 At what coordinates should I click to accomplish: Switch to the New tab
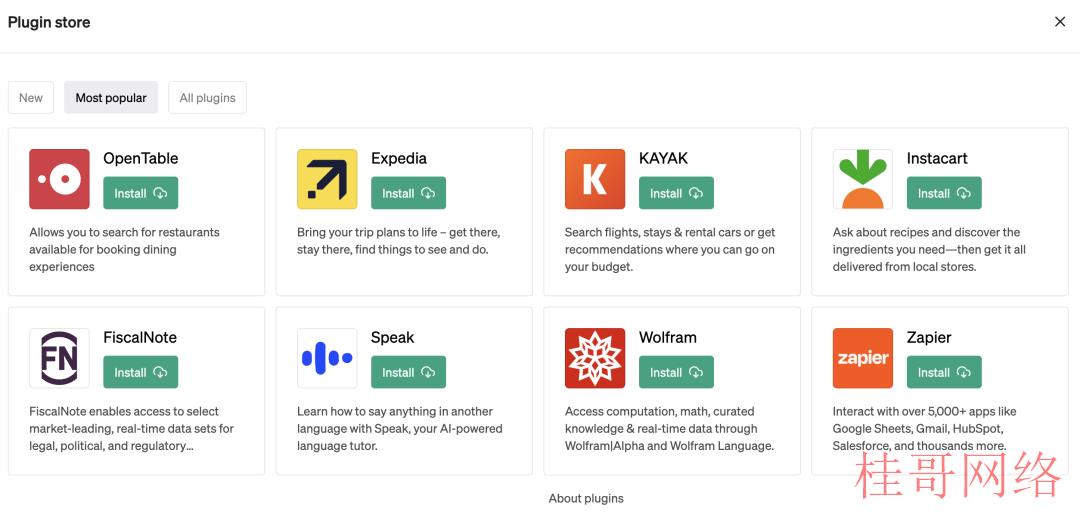pyautogui.click(x=31, y=98)
